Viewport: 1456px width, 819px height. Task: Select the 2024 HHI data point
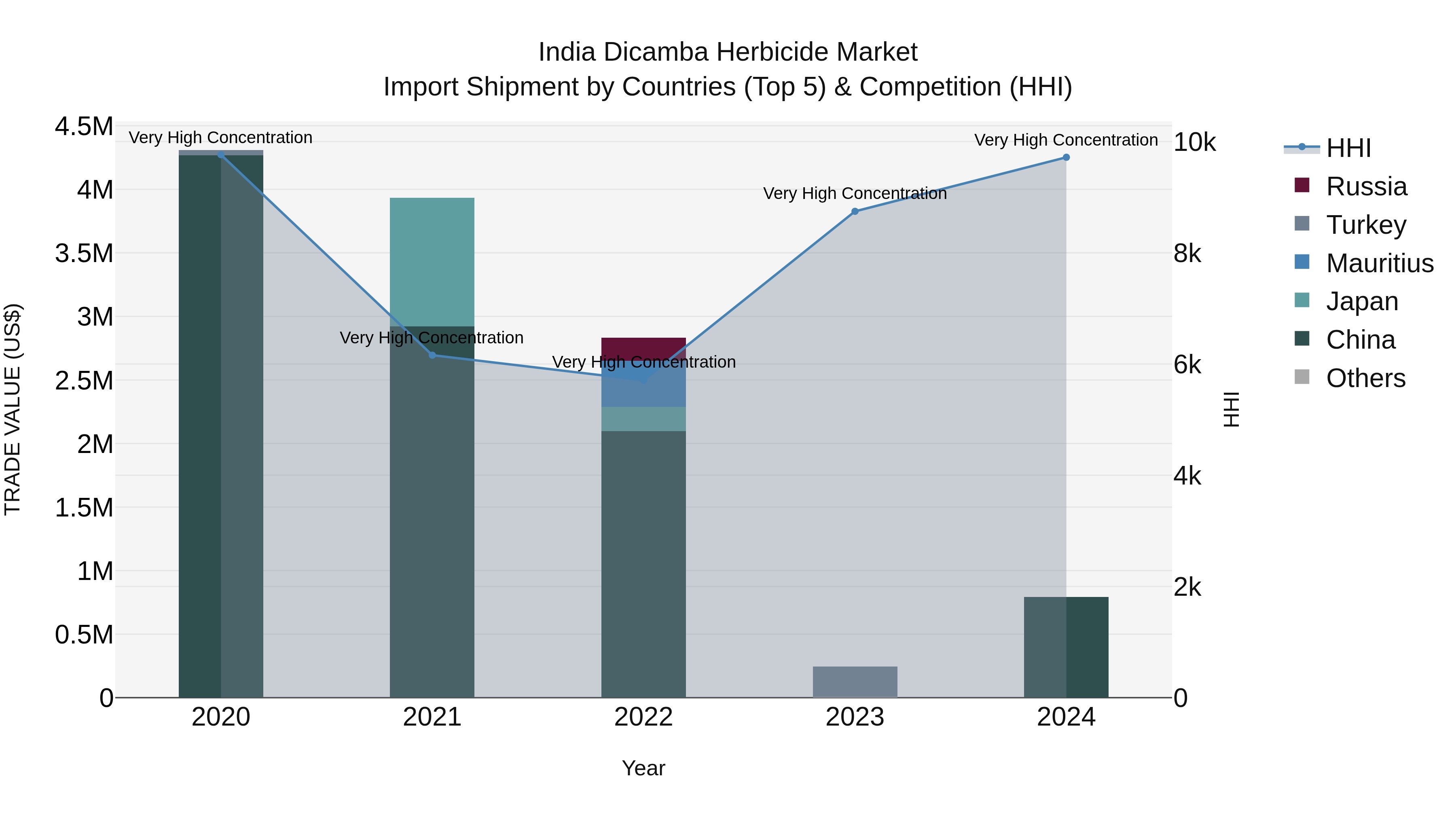click(1067, 158)
